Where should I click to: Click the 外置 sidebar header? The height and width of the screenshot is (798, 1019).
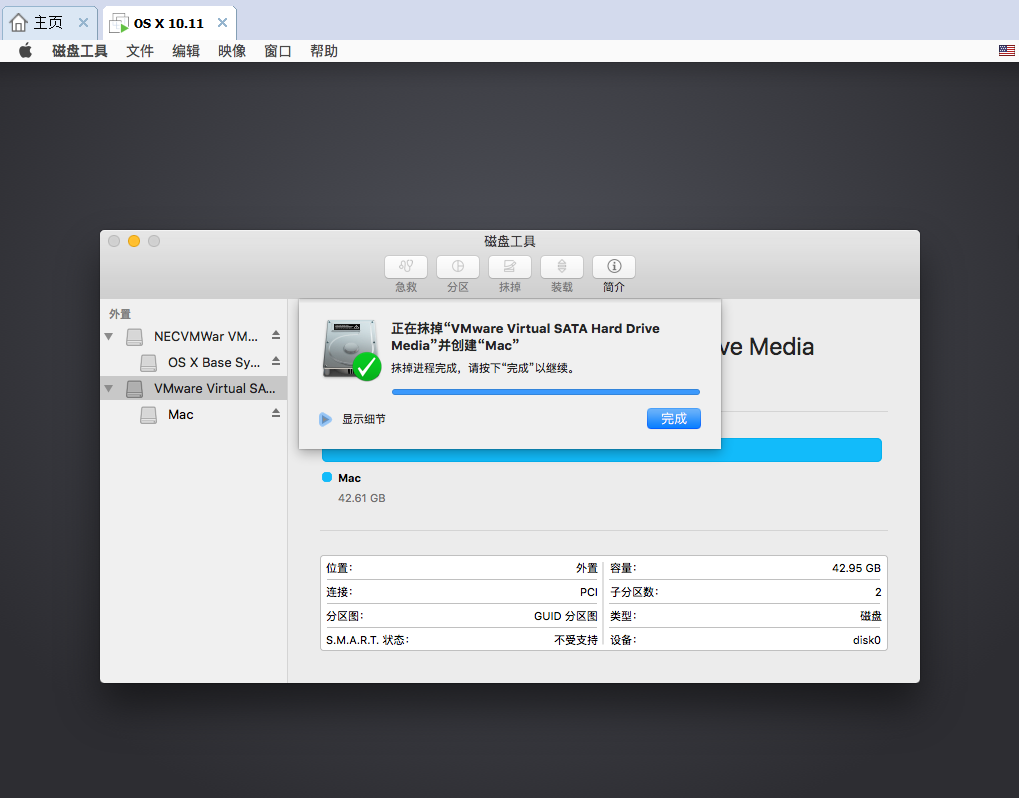[x=120, y=314]
